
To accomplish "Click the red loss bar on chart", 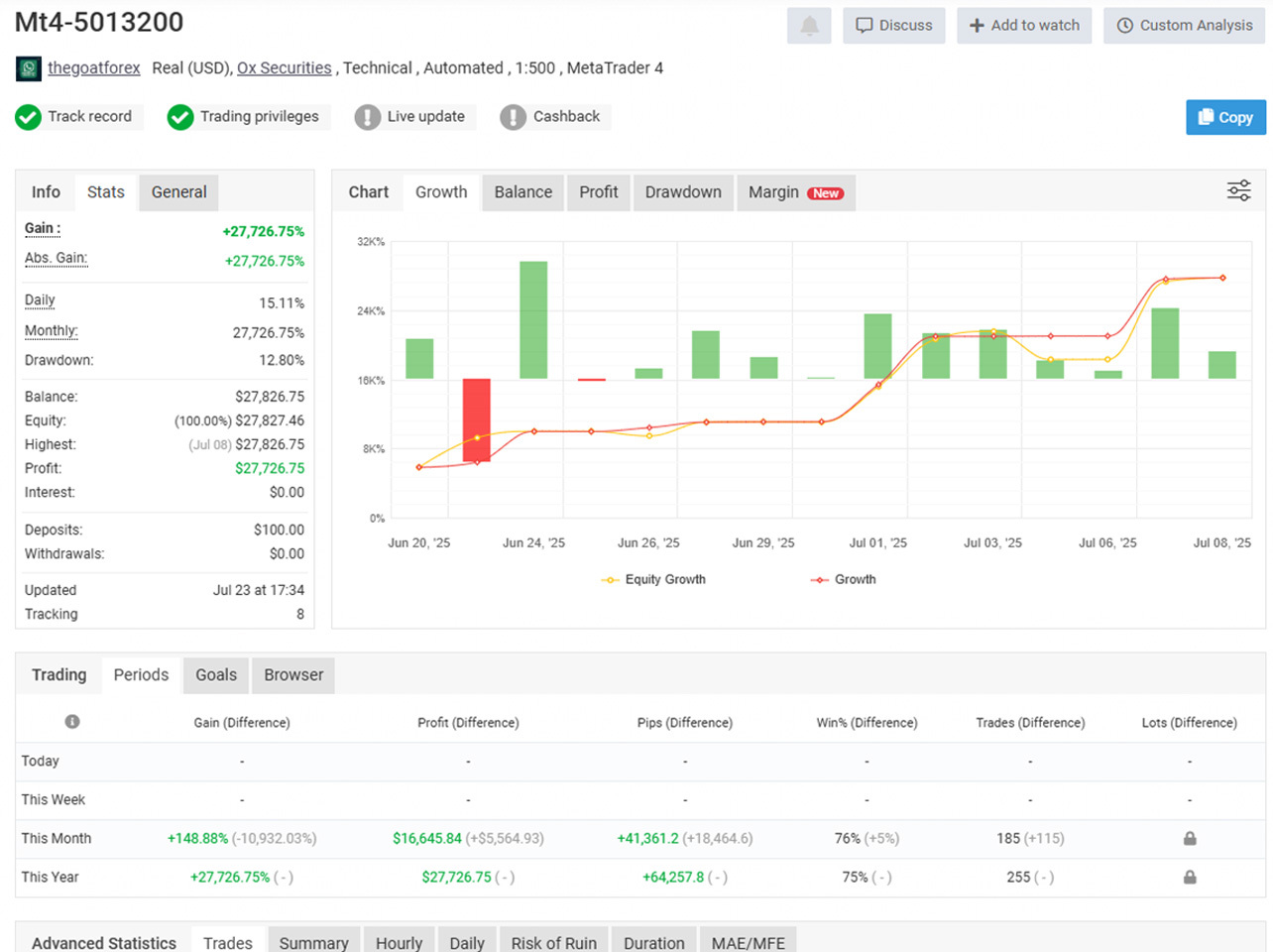I will [x=477, y=419].
